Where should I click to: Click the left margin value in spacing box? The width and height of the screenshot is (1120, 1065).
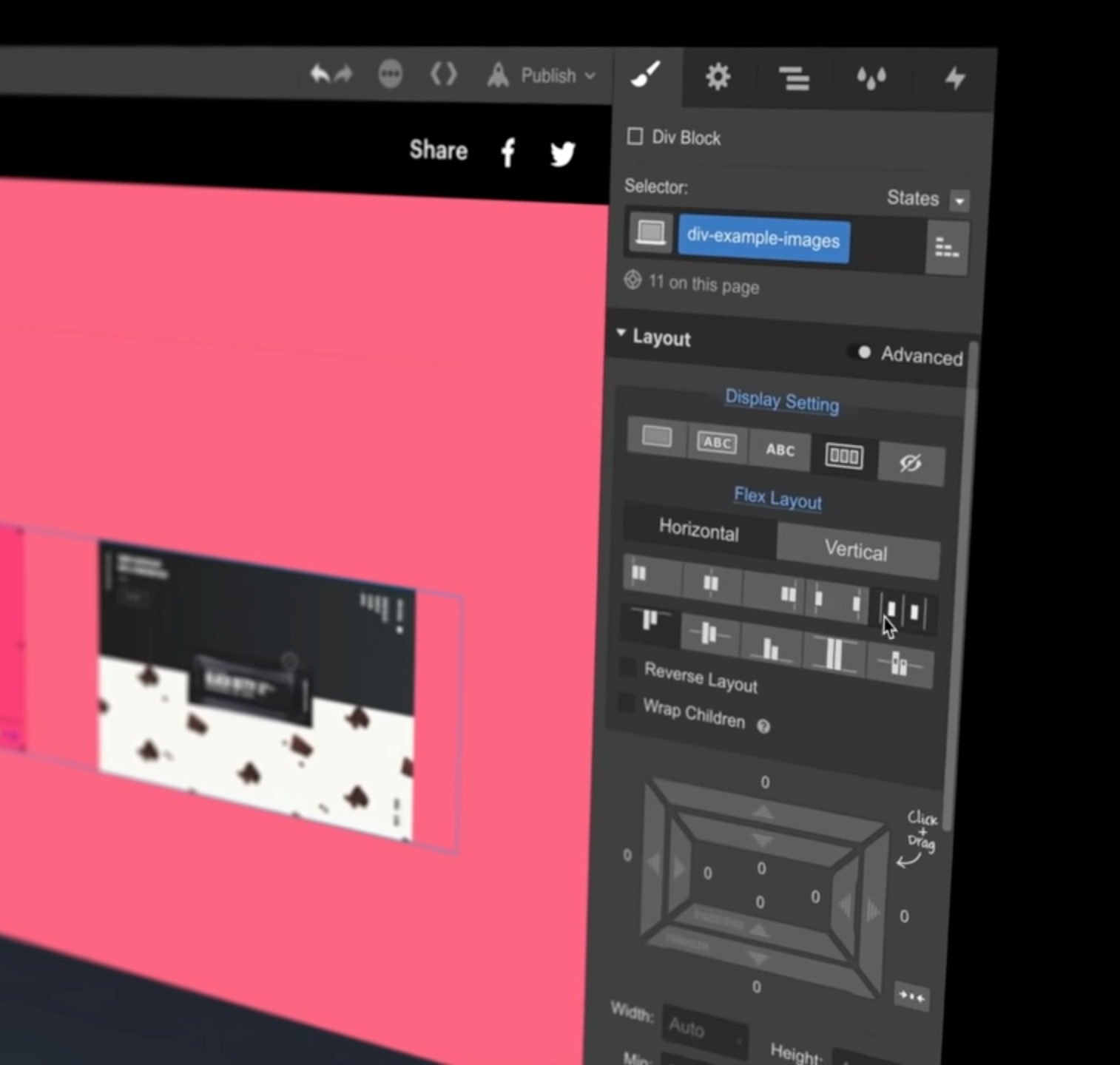click(627, 856)
